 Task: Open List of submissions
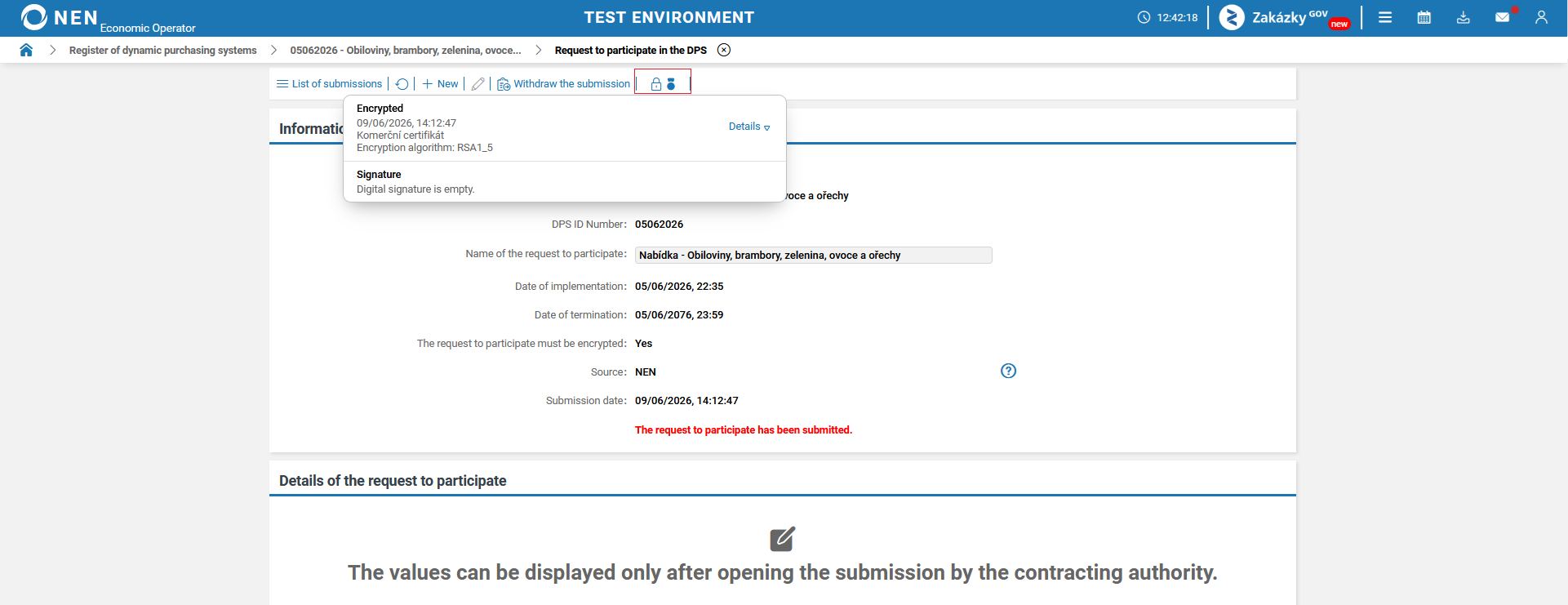pyautogui.click(x=330, y=83)
